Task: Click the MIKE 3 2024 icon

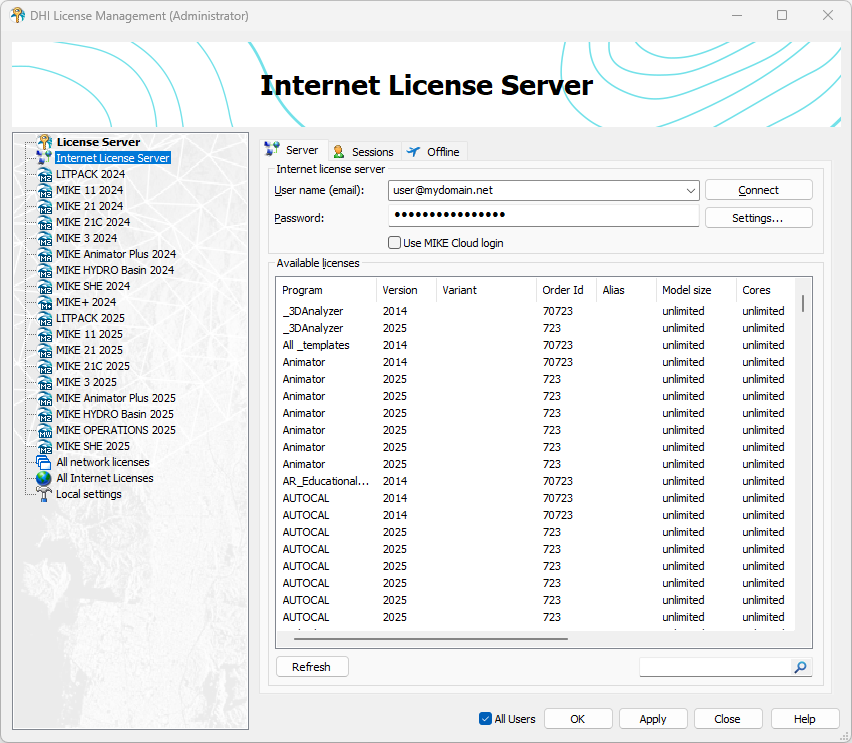Action: pyautogui.click(x=45, y=239)
